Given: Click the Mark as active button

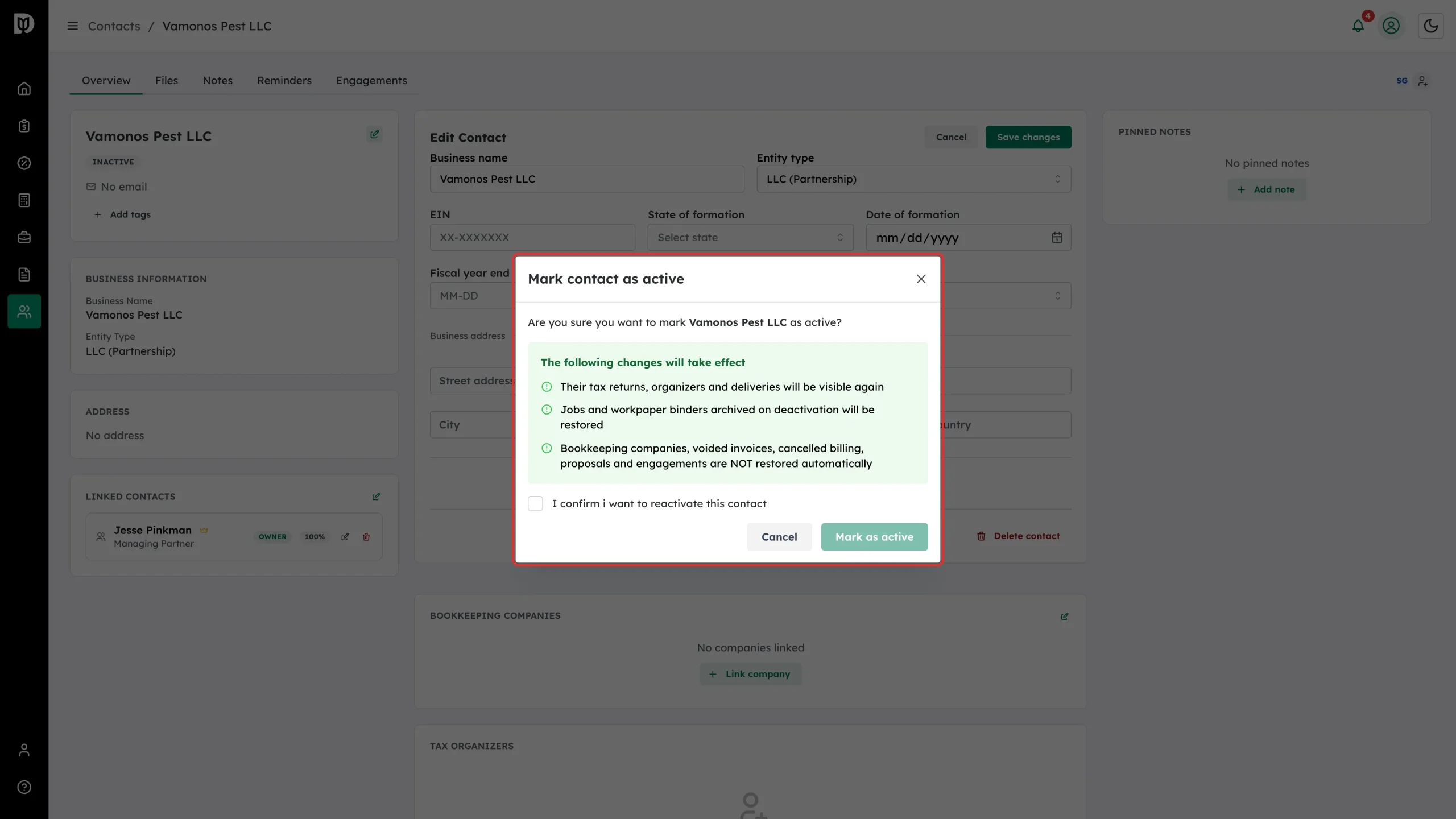Looking at the screenshot, I should point(874,537).
